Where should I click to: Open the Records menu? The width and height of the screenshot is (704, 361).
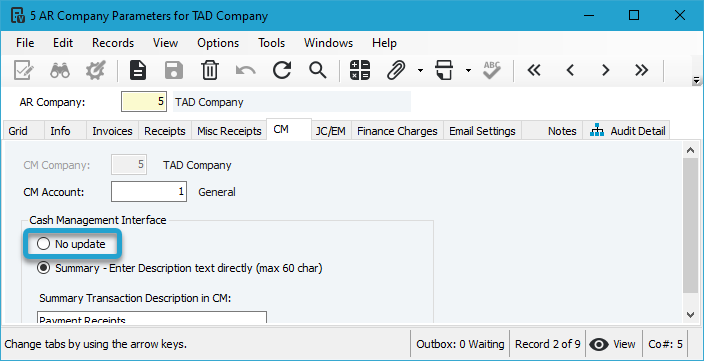click(113, 43)
